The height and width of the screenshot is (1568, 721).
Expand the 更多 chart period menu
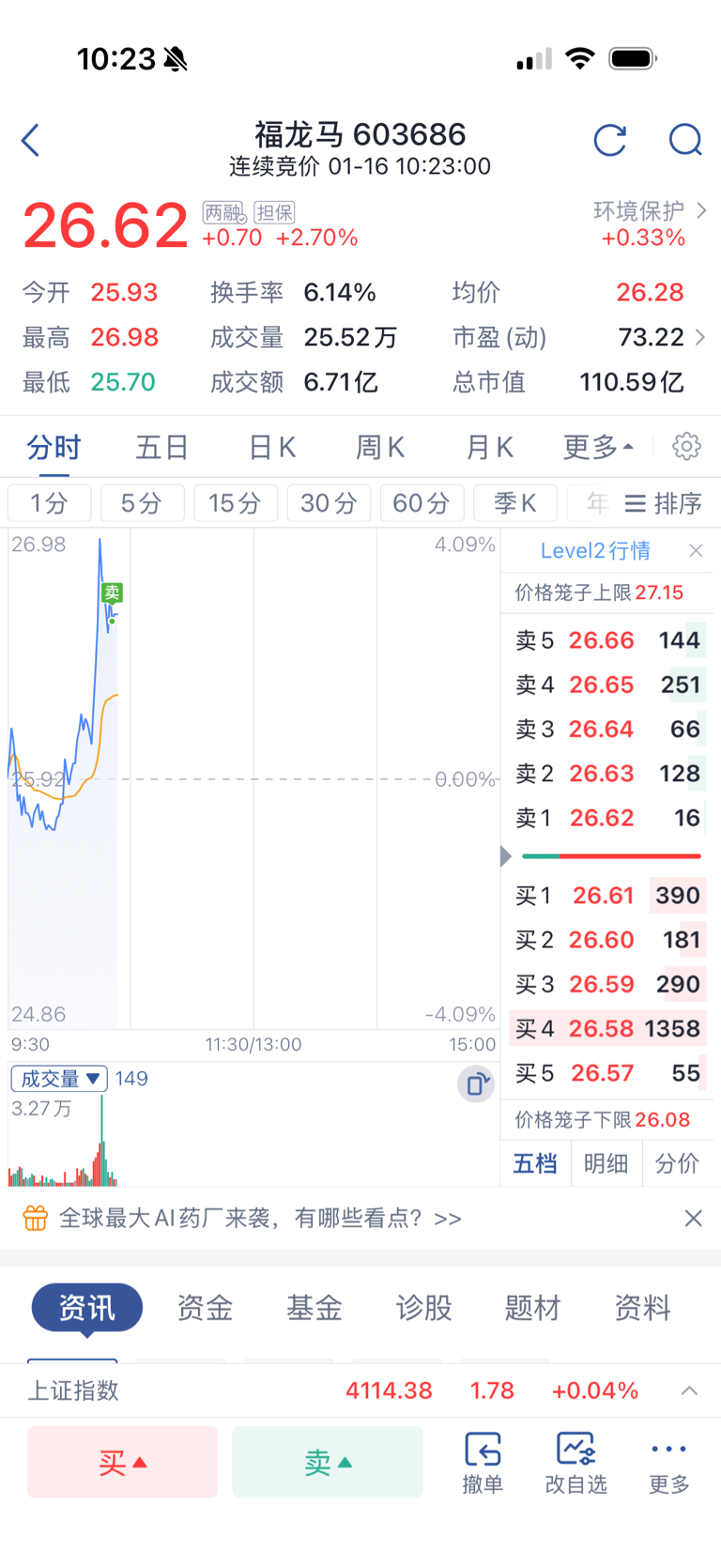(x=598, y=447)
